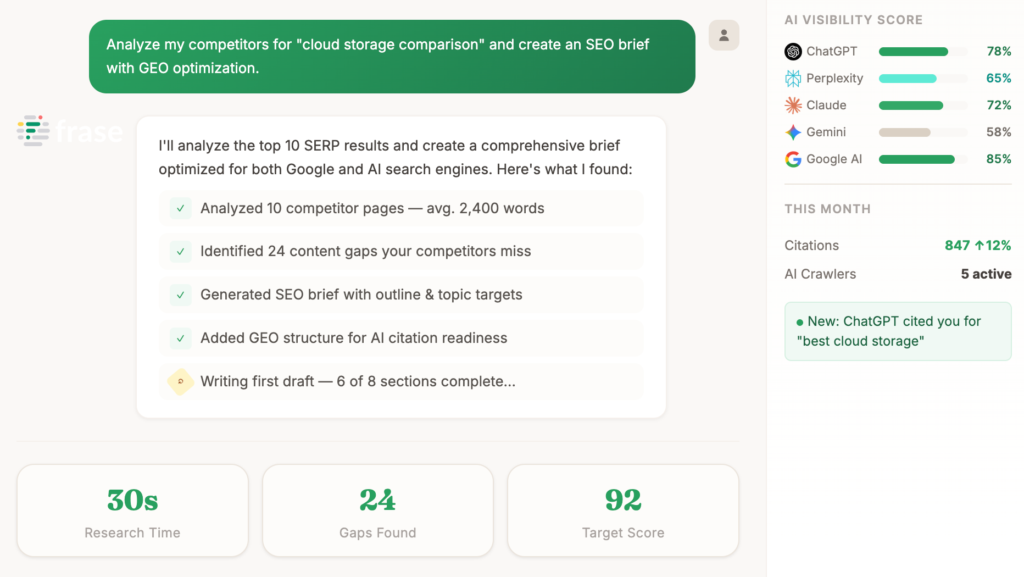The image size is (1024, 577).
Task: Select the '30s Research Time' stat card
Action: coord(131,509)
